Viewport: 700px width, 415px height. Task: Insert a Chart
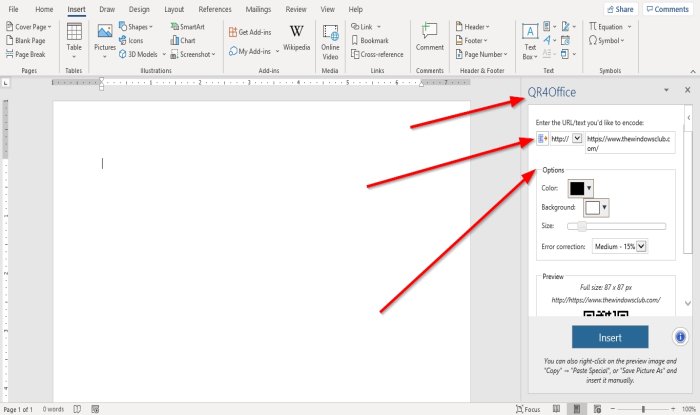point(183,41)
